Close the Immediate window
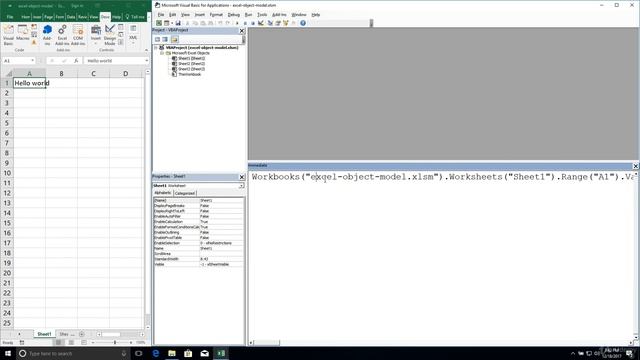 point(636,166)
